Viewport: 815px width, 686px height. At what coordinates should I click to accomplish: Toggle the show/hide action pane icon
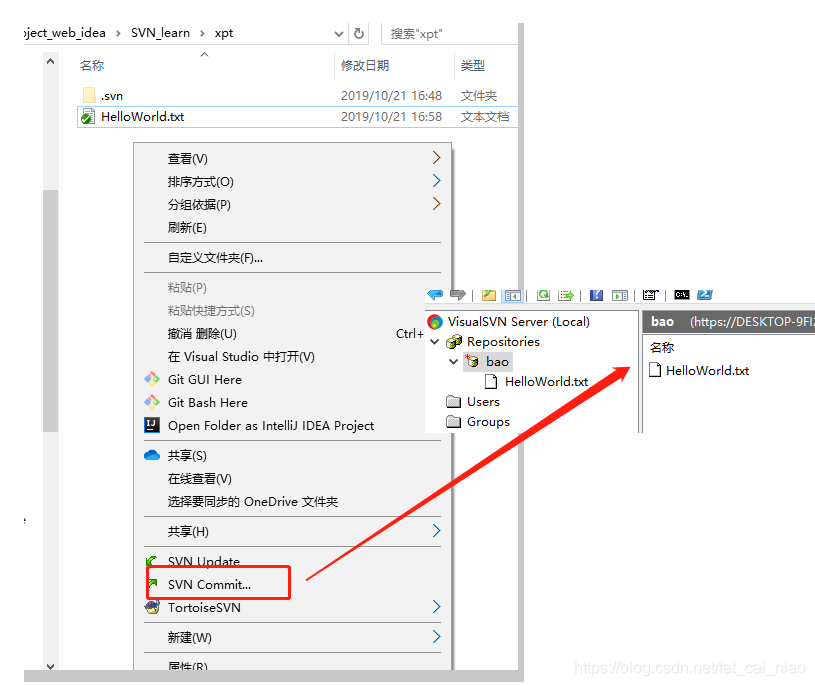(x=620, y=295)
